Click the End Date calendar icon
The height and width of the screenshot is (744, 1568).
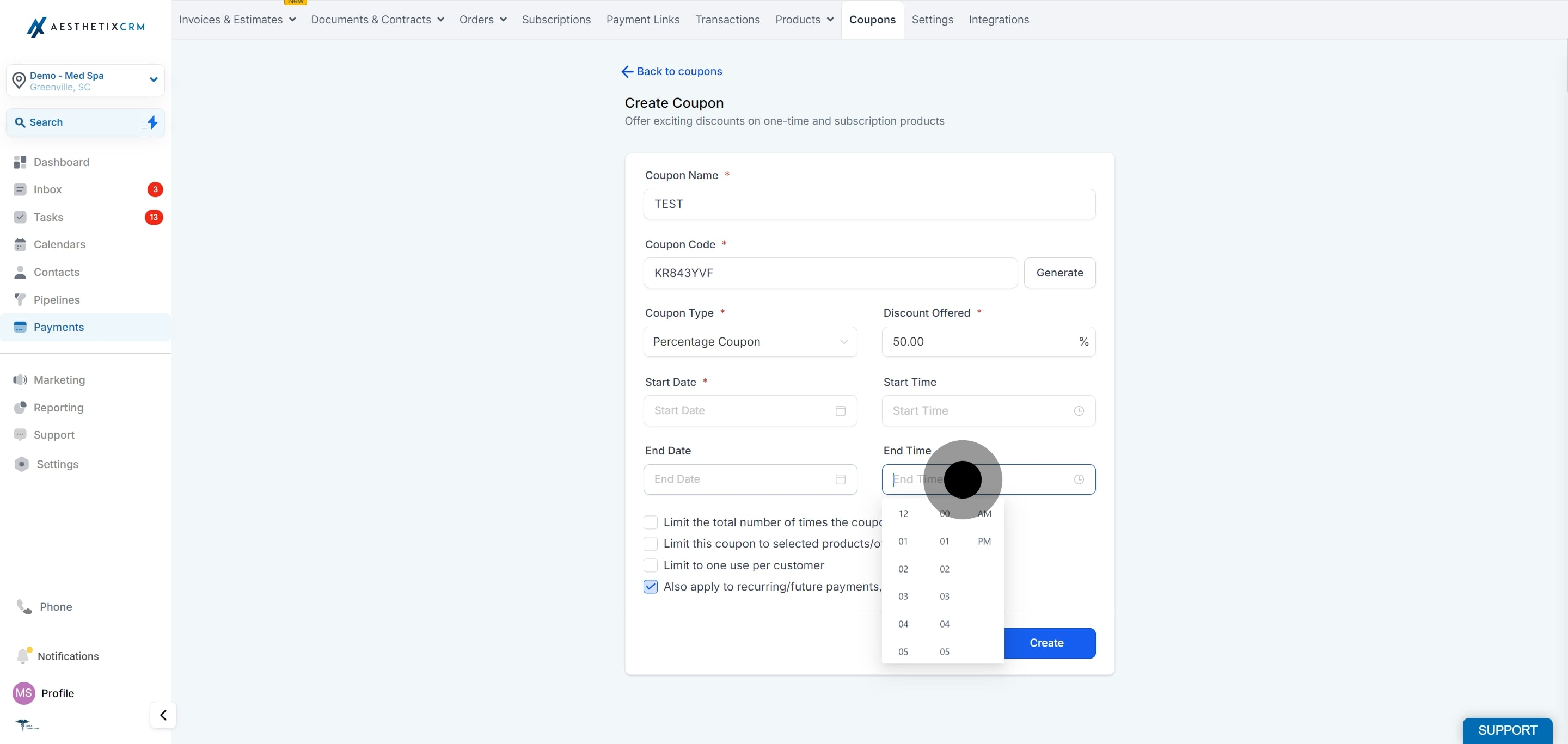[x=840, y=479]
